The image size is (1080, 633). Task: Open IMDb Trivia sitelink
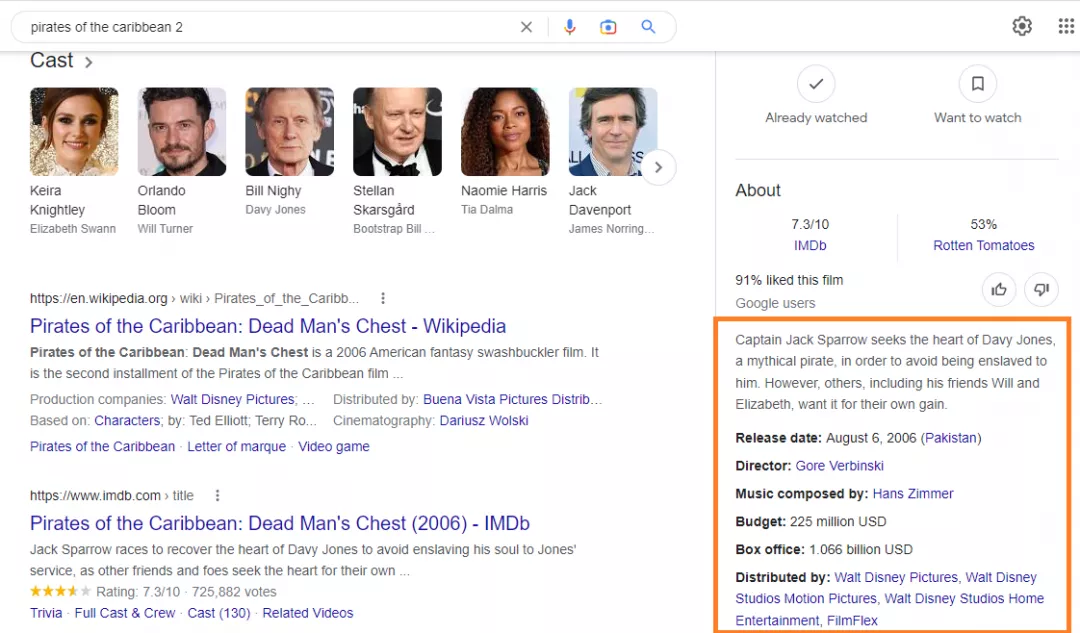pyautogui.click(x=46, y=613)
